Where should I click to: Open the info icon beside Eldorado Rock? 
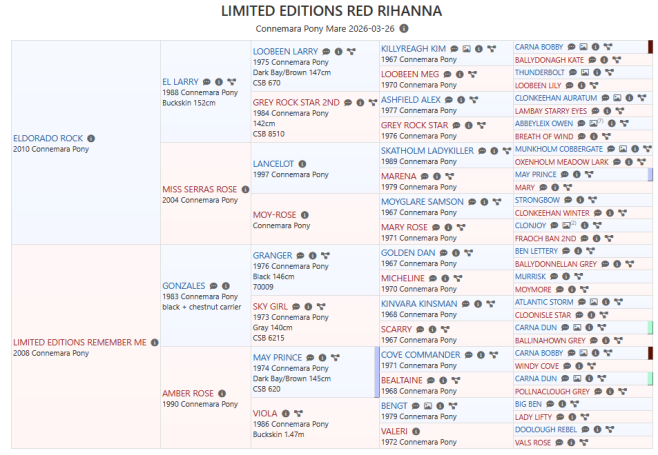(x=92, y=136)
